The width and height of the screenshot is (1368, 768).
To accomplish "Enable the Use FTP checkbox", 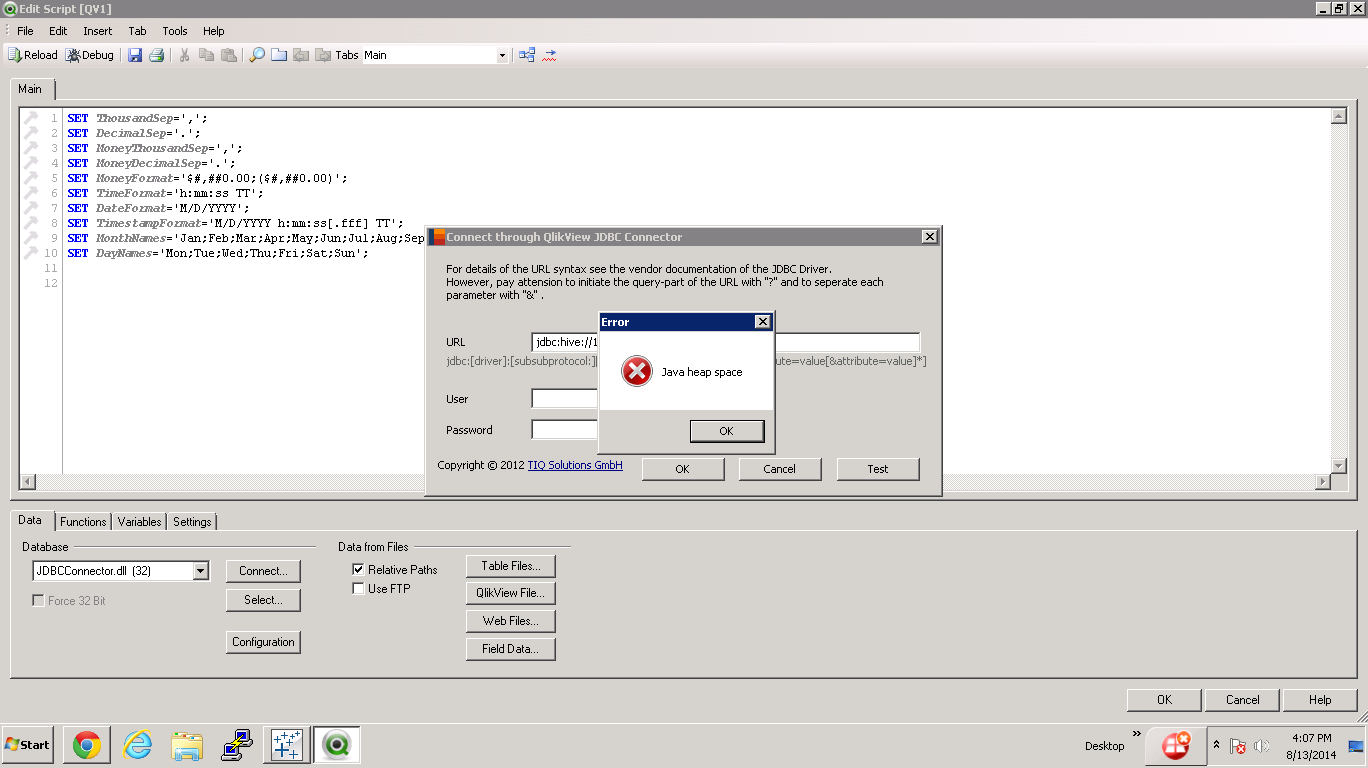I will coord(358,589).
